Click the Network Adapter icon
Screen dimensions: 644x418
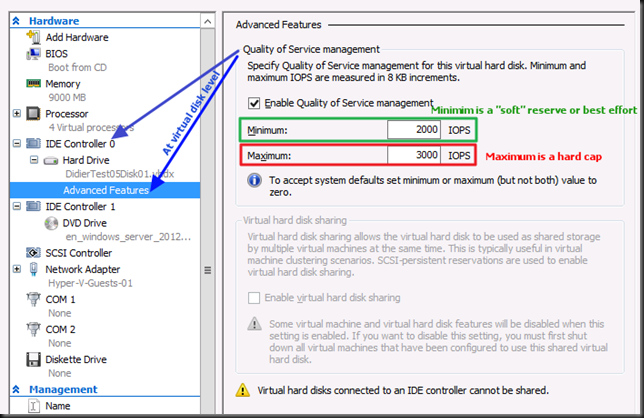(x=33, y=269)
